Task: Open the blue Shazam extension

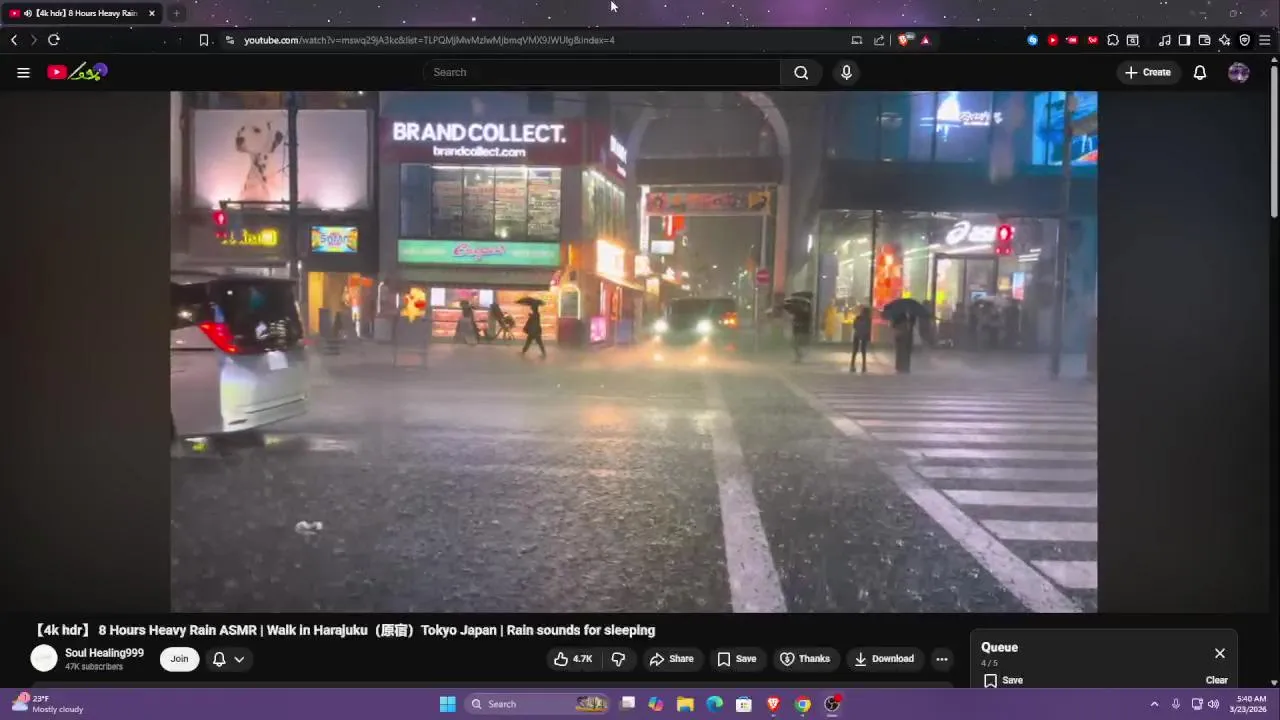Action: pos(1033,40)
